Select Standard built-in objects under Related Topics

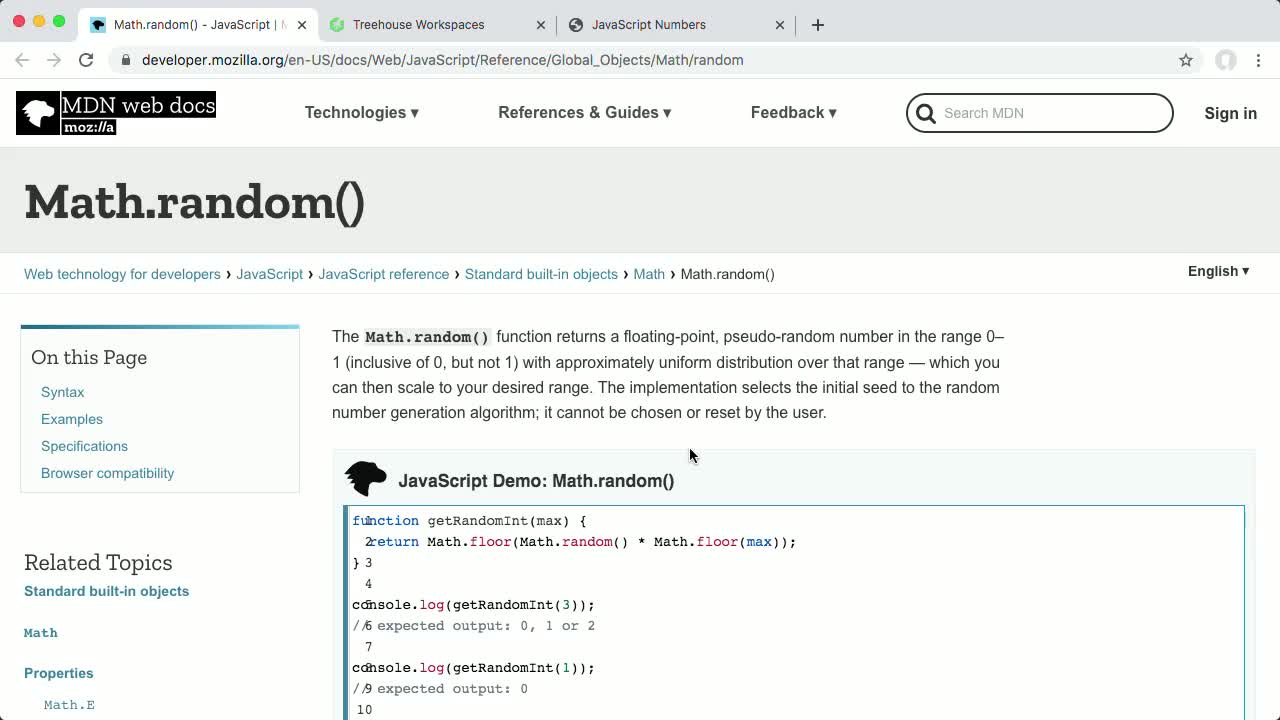(x=106, y=591)
